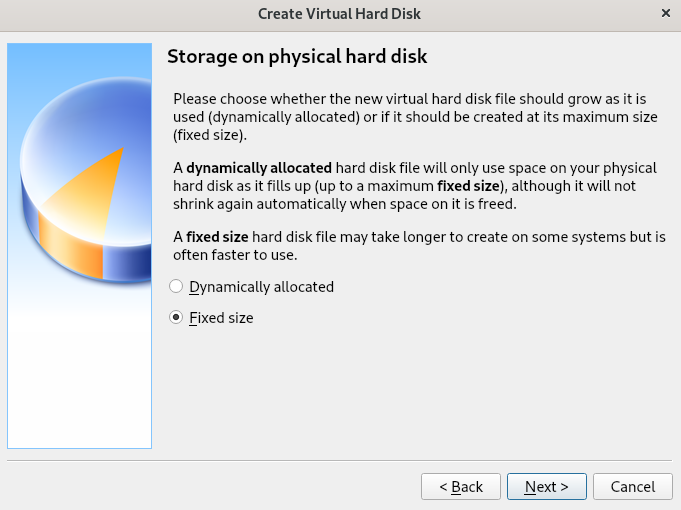Cancel the Create Virtual Hard Disk wizard

633,487
